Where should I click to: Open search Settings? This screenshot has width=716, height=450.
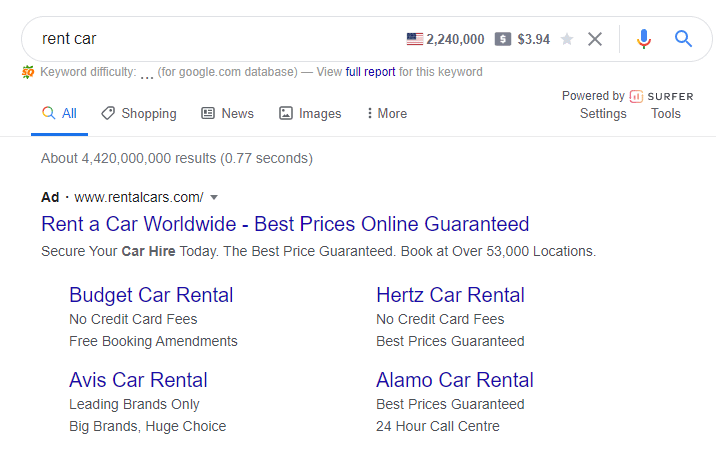pos(603,113)
